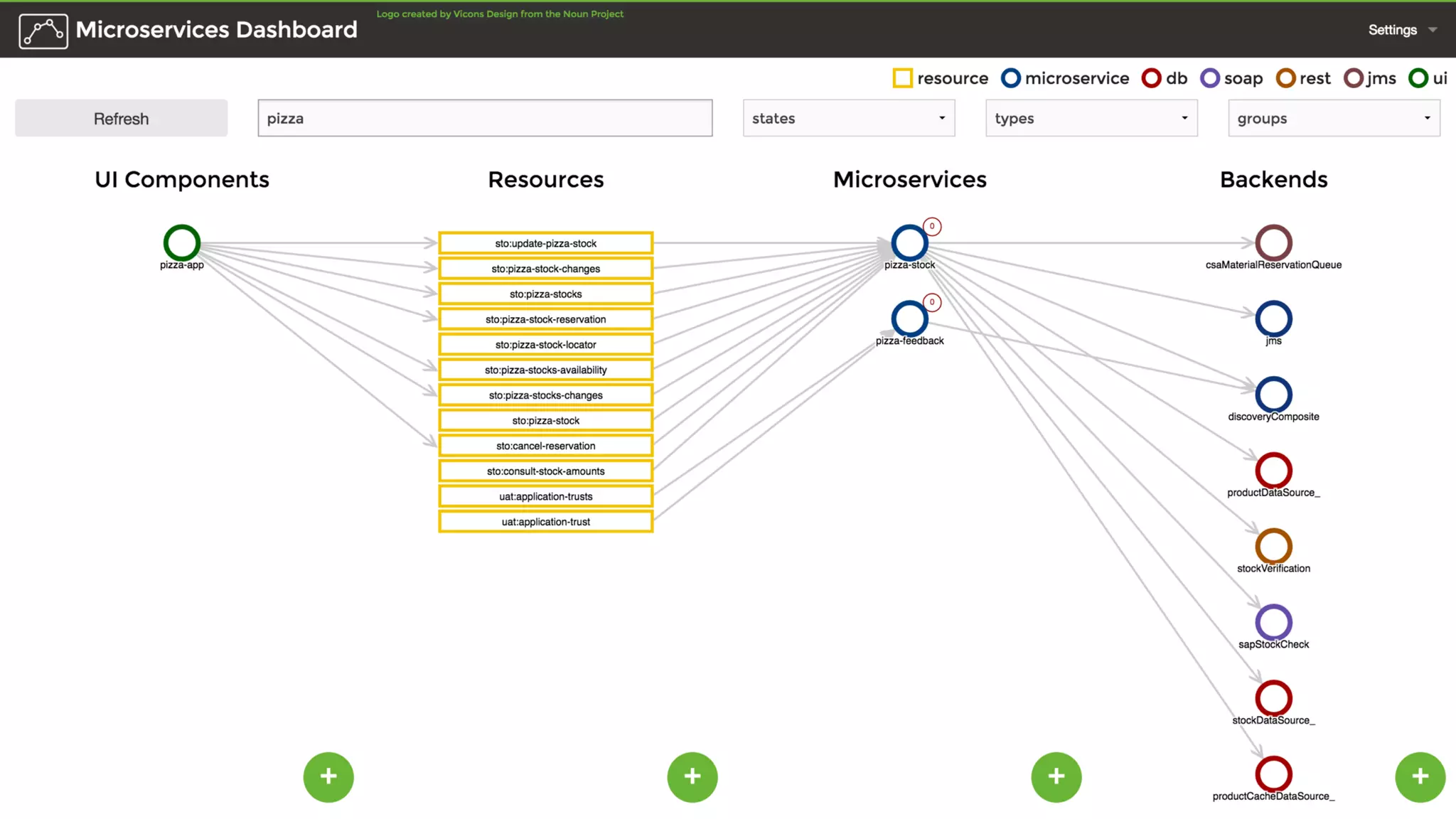Toggle the resource legend square
Image resolution: width=1456 pixels, height=819 pixels.
click(x=902, y=78)
